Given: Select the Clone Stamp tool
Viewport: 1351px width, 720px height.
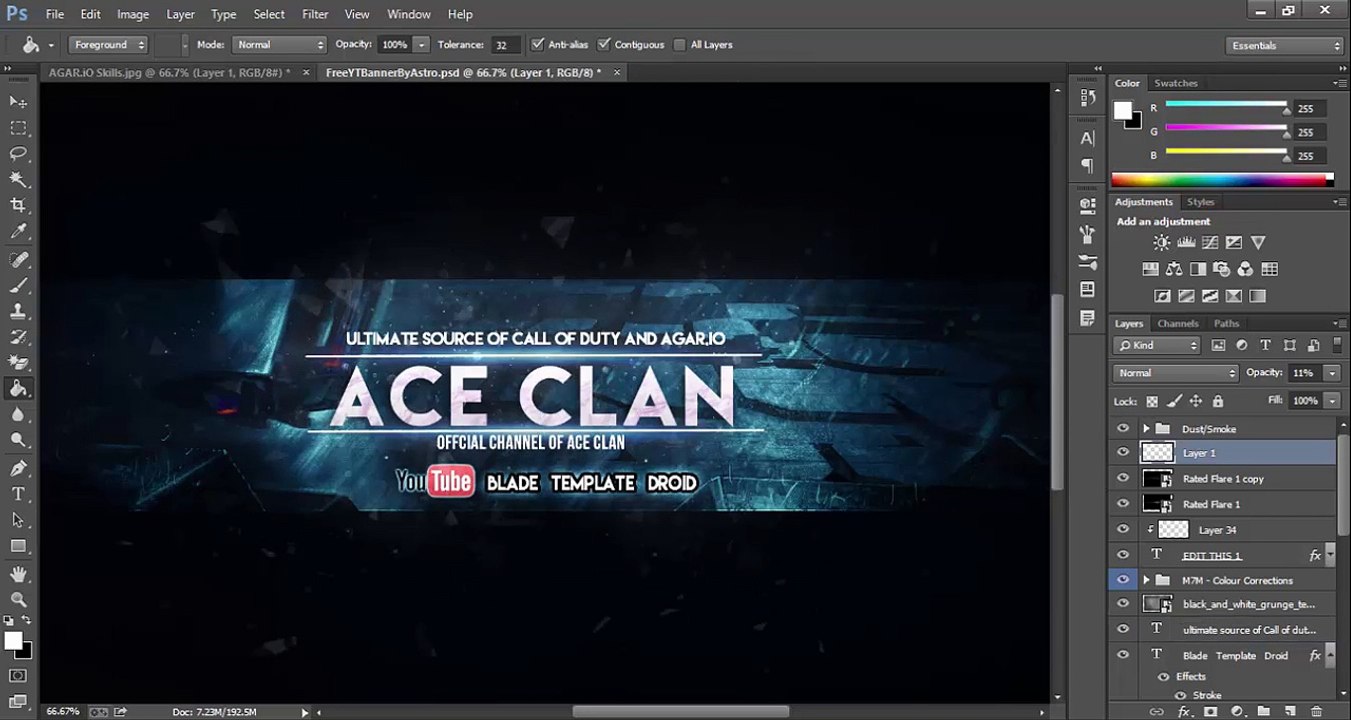Looking at the screenshot, I should tap(18, 312).
